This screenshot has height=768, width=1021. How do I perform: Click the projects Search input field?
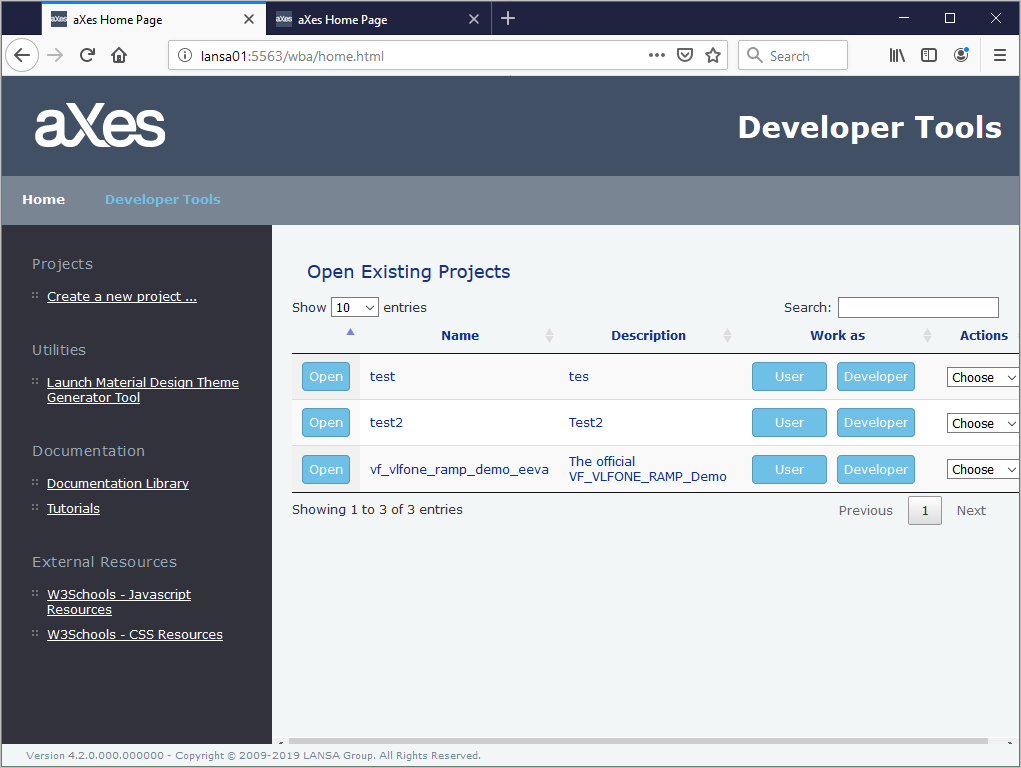918,308
